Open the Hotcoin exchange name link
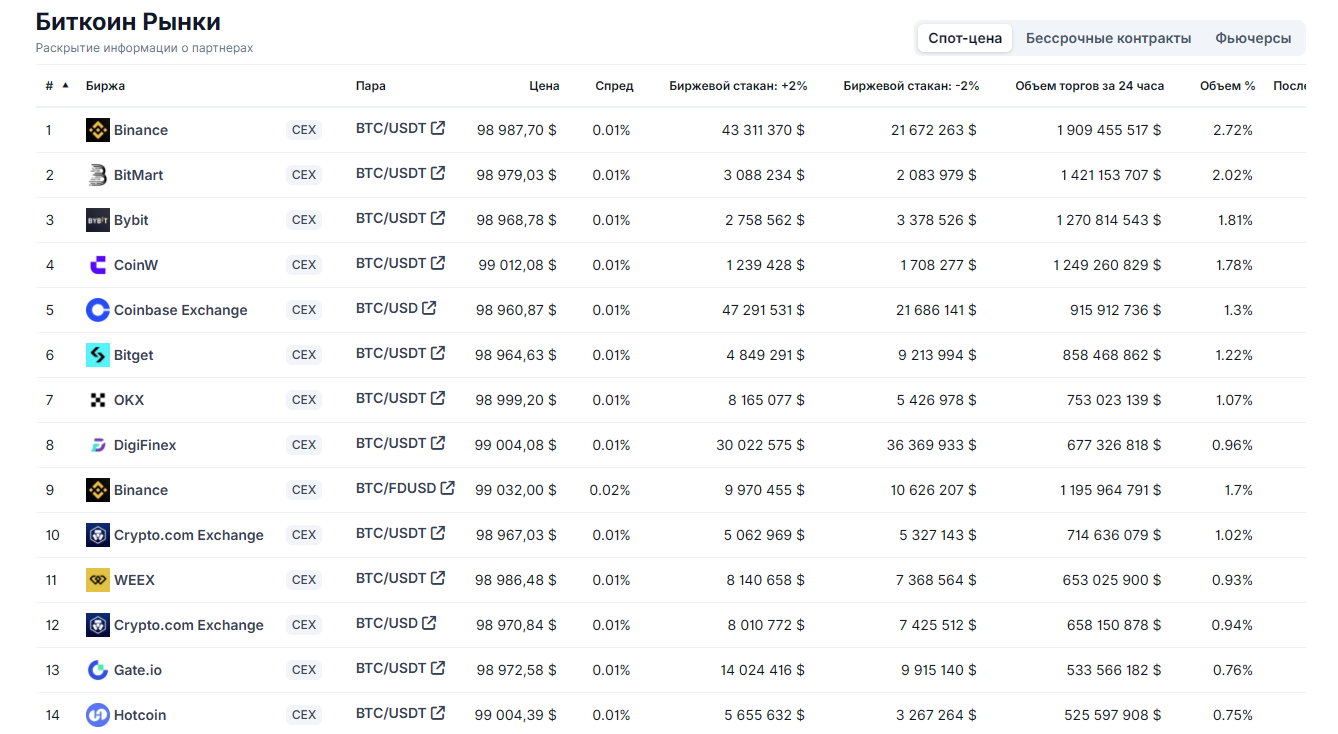Viewport: 1338px width, 734px height. (140, 715)
